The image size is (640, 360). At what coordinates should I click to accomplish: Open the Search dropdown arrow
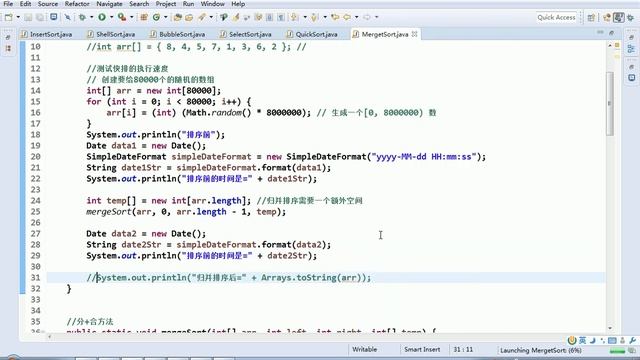click(x=211, y=17)
